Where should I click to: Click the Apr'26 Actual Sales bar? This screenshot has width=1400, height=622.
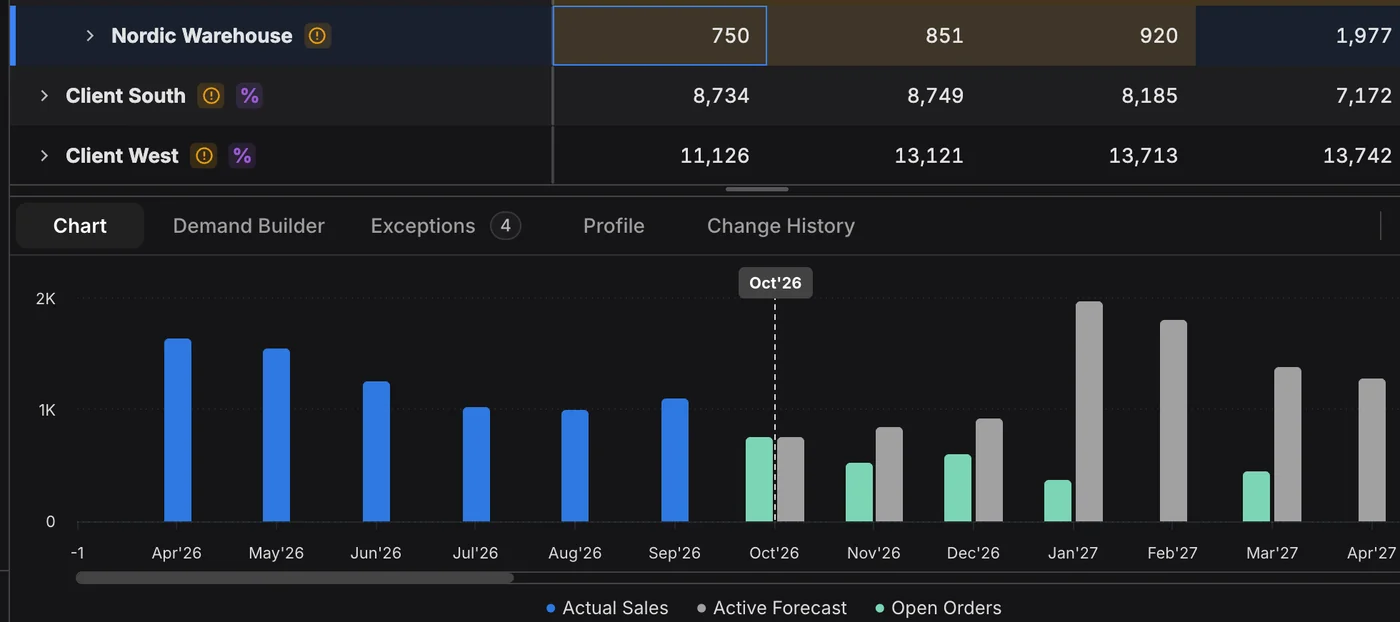click(177, 430)
